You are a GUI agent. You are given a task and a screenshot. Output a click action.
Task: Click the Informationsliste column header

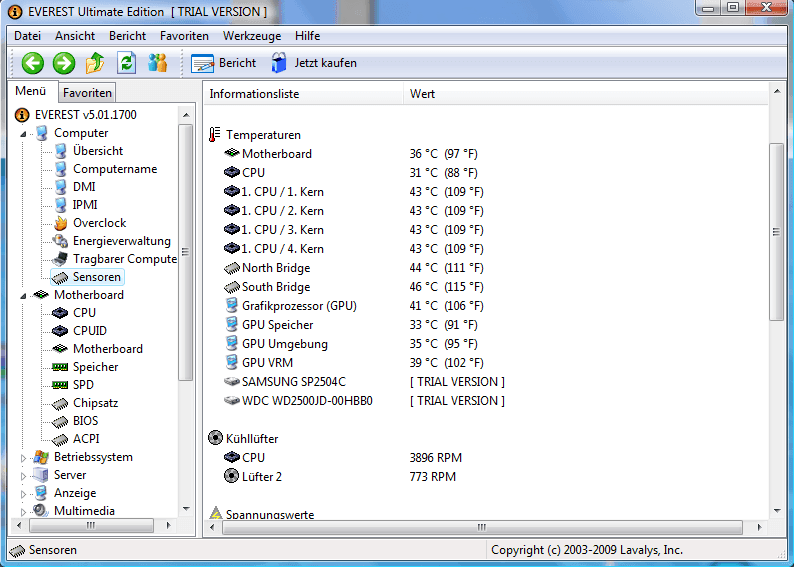pos(303,94)
